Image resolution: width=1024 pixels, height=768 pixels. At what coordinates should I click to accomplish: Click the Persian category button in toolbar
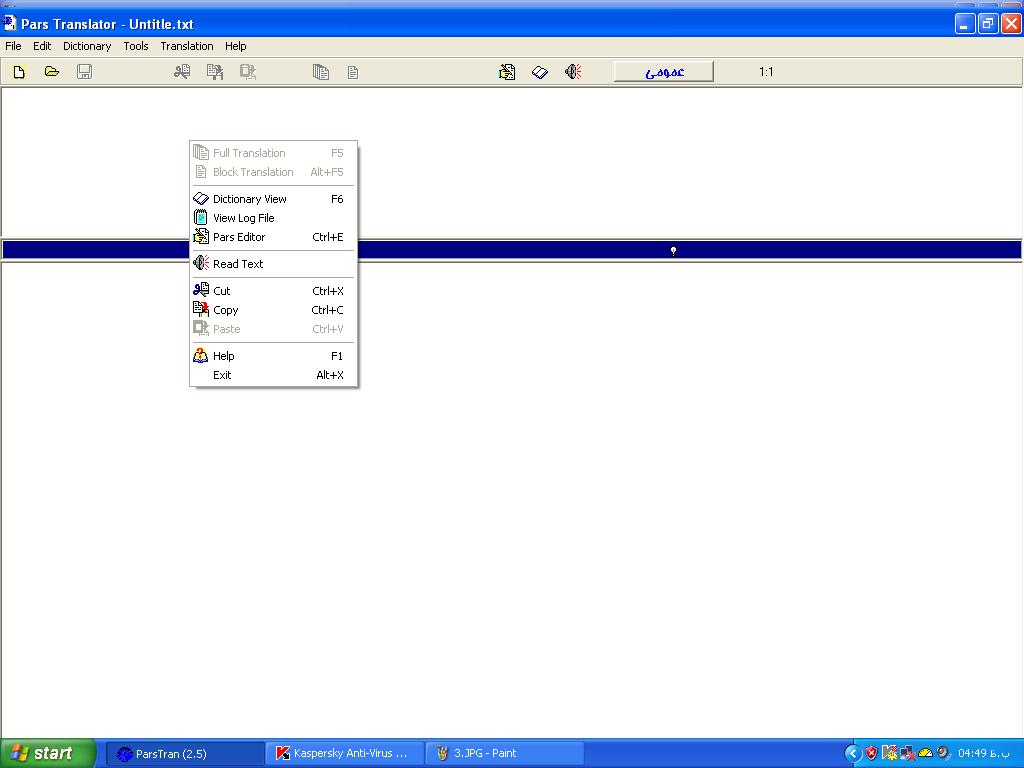664,72
